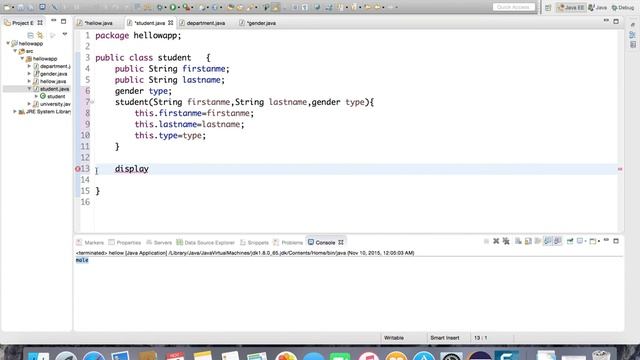
Task: Click Remove All Terminated Launches icon
Action: pos(506,241)
